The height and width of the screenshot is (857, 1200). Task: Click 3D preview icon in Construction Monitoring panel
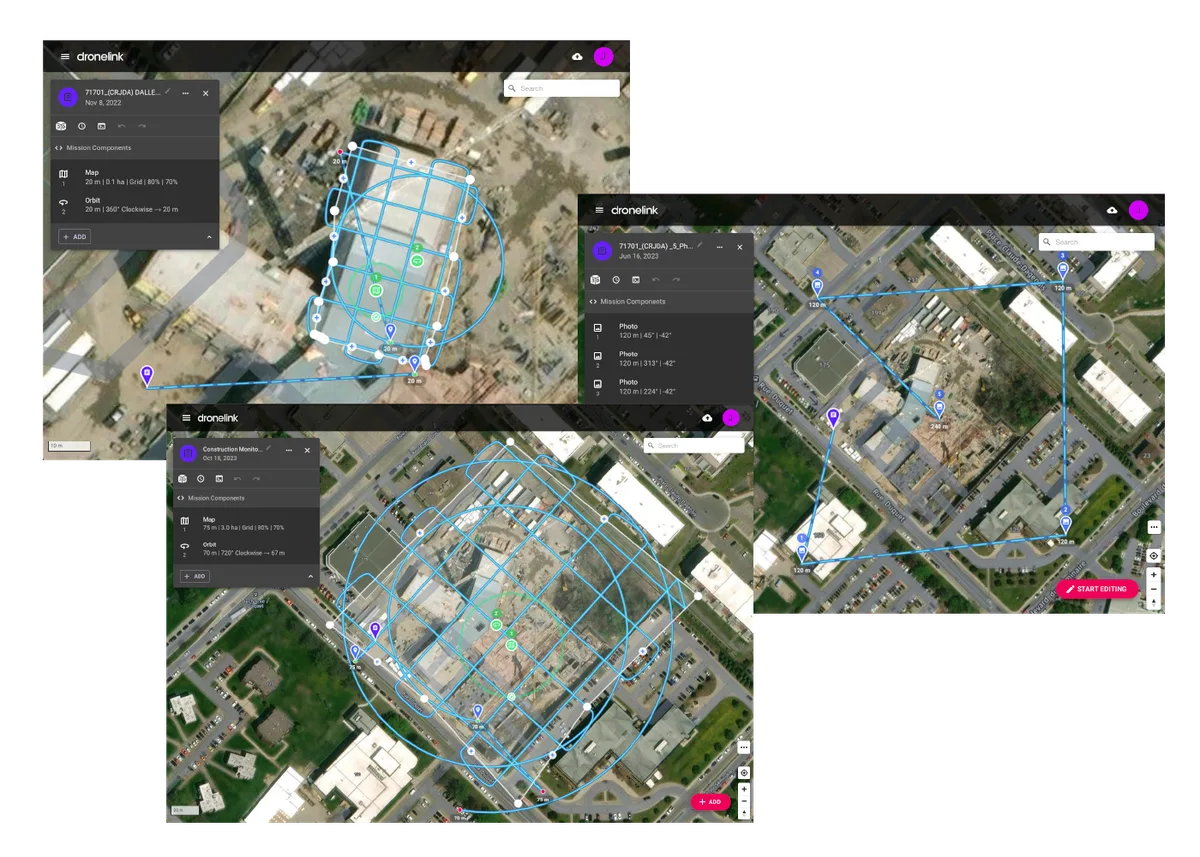point(182,479)
